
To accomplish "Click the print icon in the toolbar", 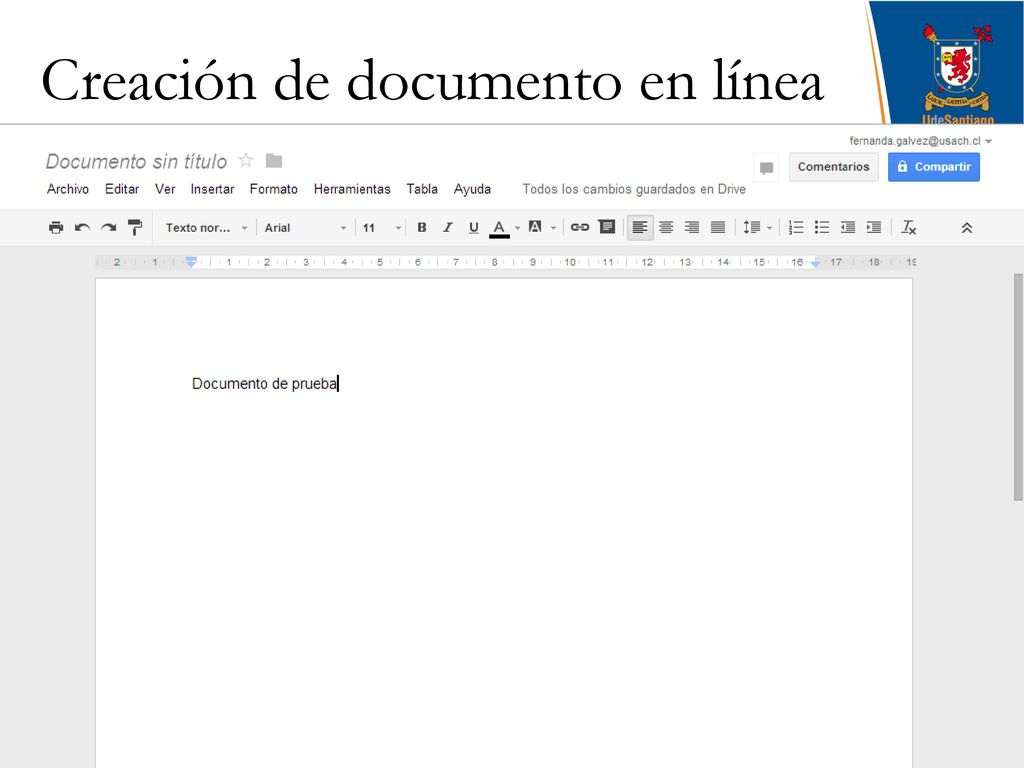I will [56, 227].
